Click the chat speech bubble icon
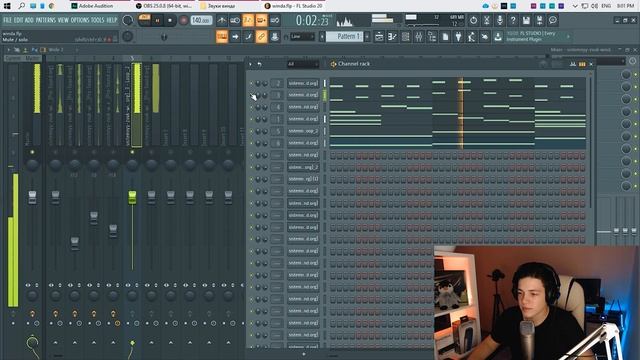 point(553,20)
